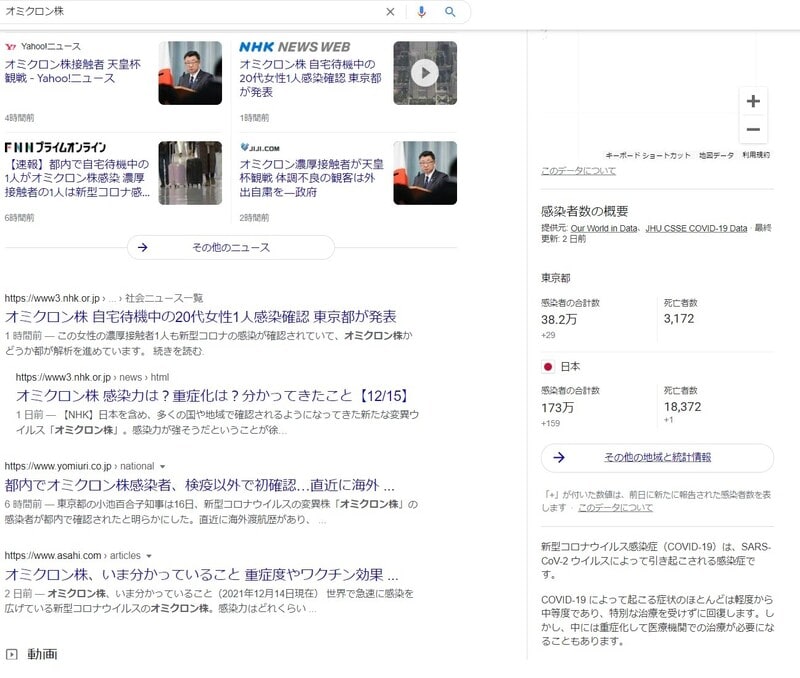Open result オミクロン株 感染力は？重症化は？

[212, 396]
